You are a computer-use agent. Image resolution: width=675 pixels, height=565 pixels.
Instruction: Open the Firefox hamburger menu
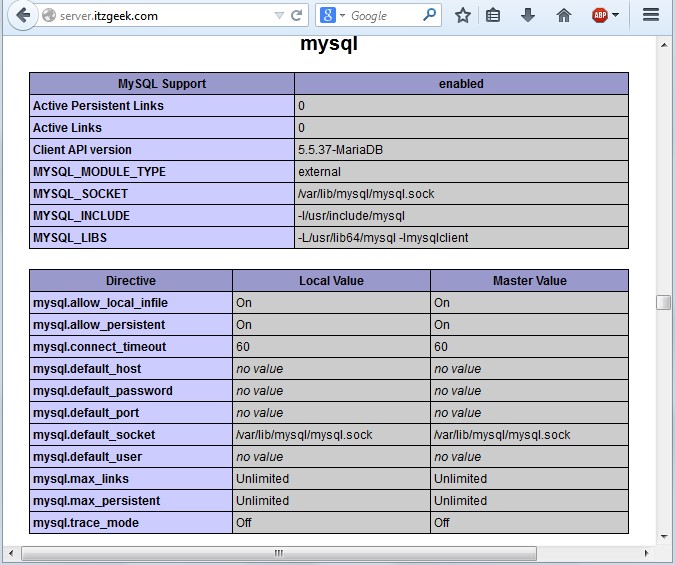[651, 15]
